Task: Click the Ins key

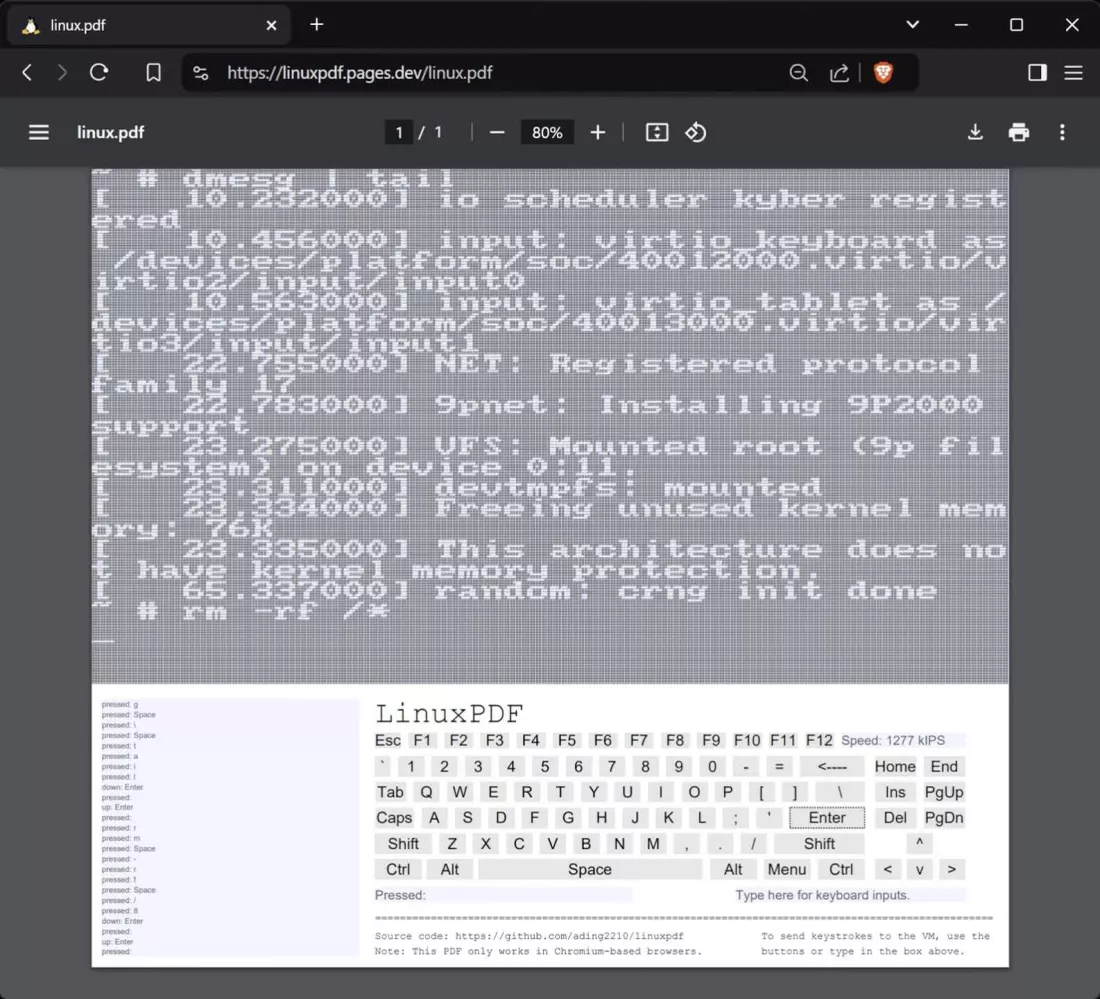Action: [895, 792]
